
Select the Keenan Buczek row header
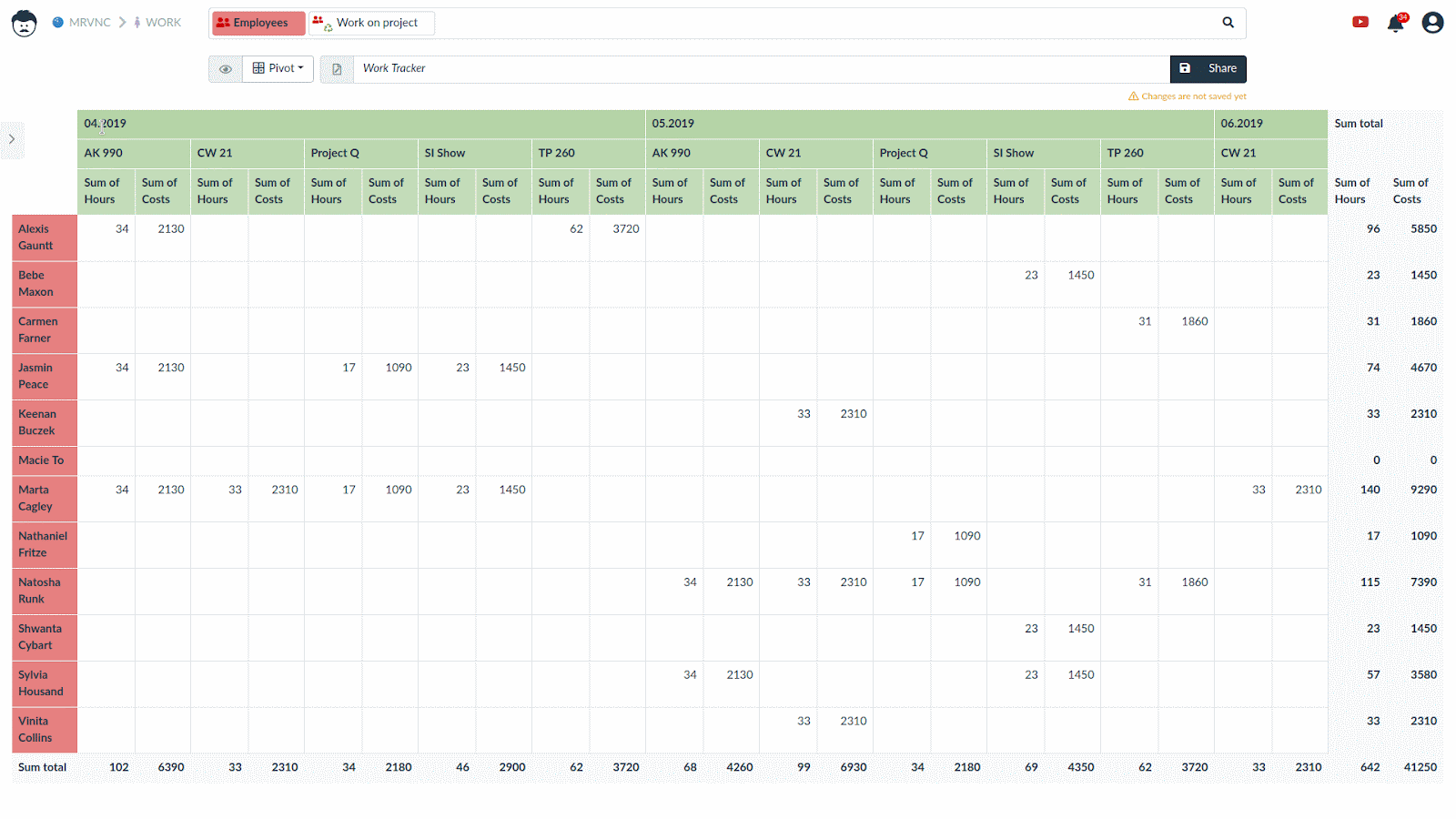click(45, 423)
